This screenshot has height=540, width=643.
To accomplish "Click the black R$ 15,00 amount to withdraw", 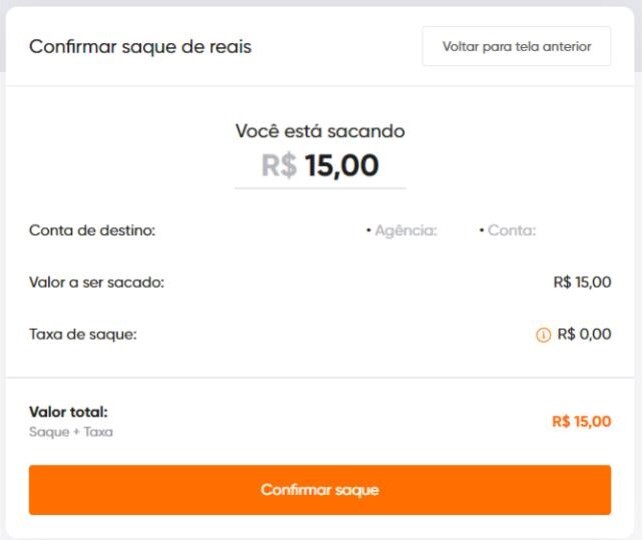I will 582,282.
